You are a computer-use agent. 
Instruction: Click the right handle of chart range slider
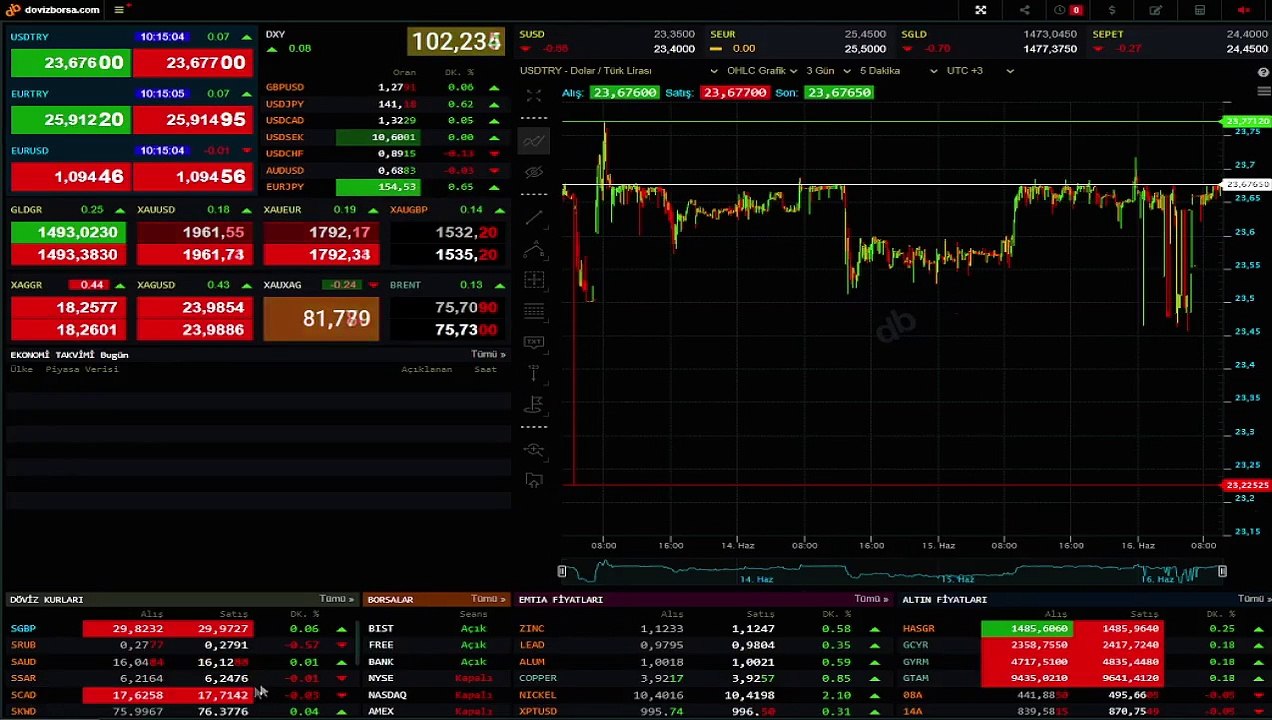1222,571
